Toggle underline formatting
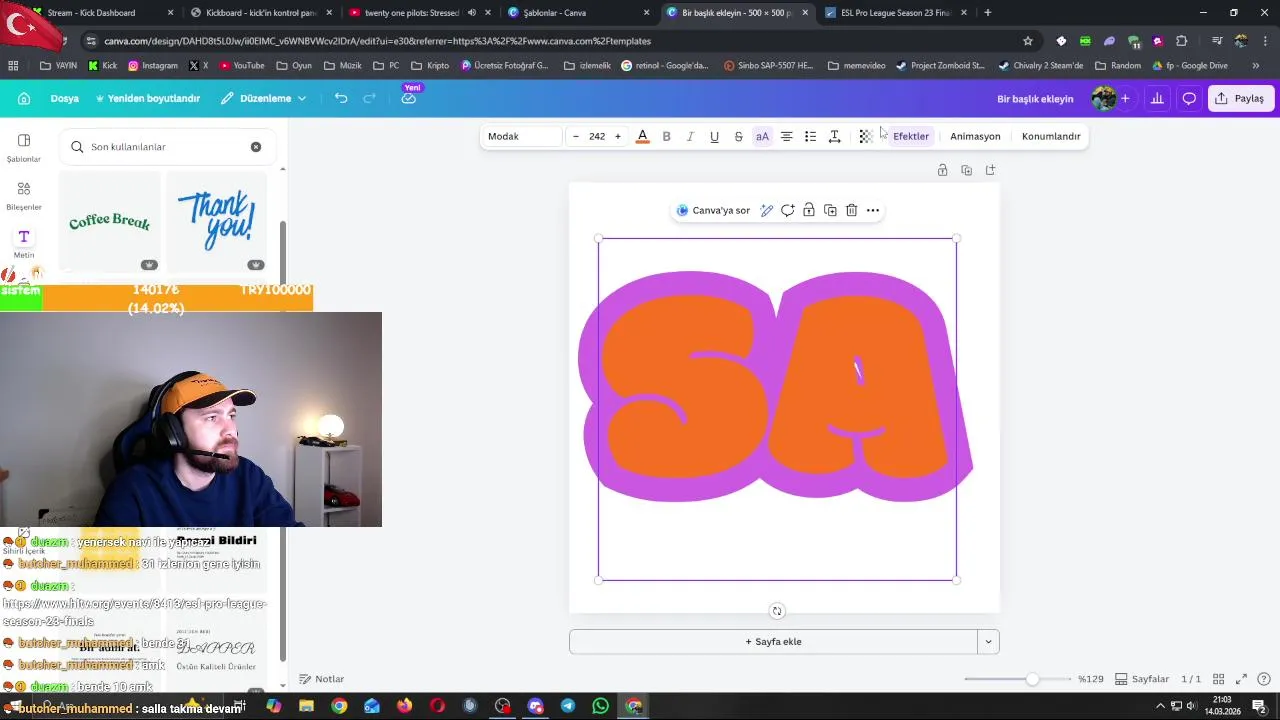Image resolution: width=1280 pixels, height=720 pixels. pos(714,136)
